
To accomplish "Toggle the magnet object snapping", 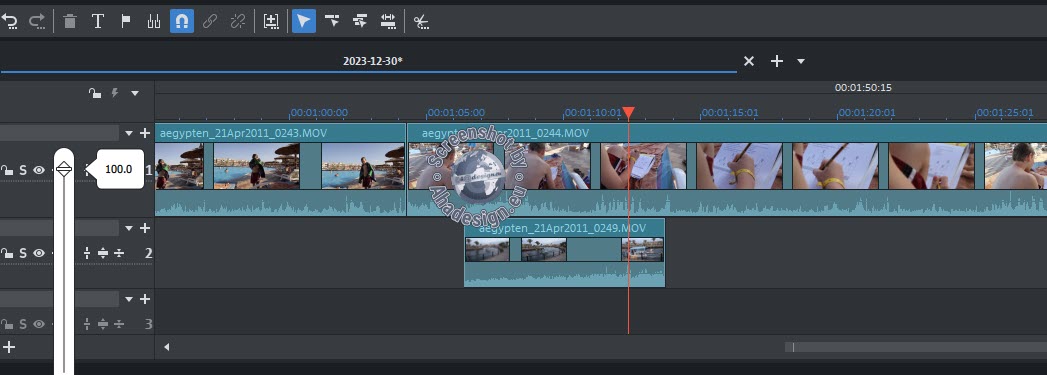I will coord(182,21).
